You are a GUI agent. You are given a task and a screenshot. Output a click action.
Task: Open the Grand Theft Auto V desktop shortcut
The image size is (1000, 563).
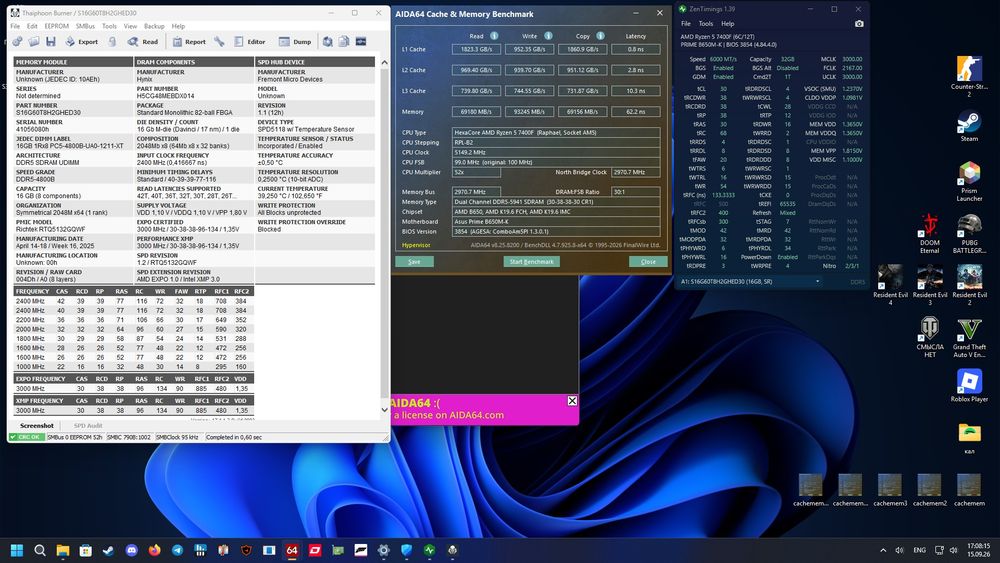pyautogui.click(x=969, y=338)
